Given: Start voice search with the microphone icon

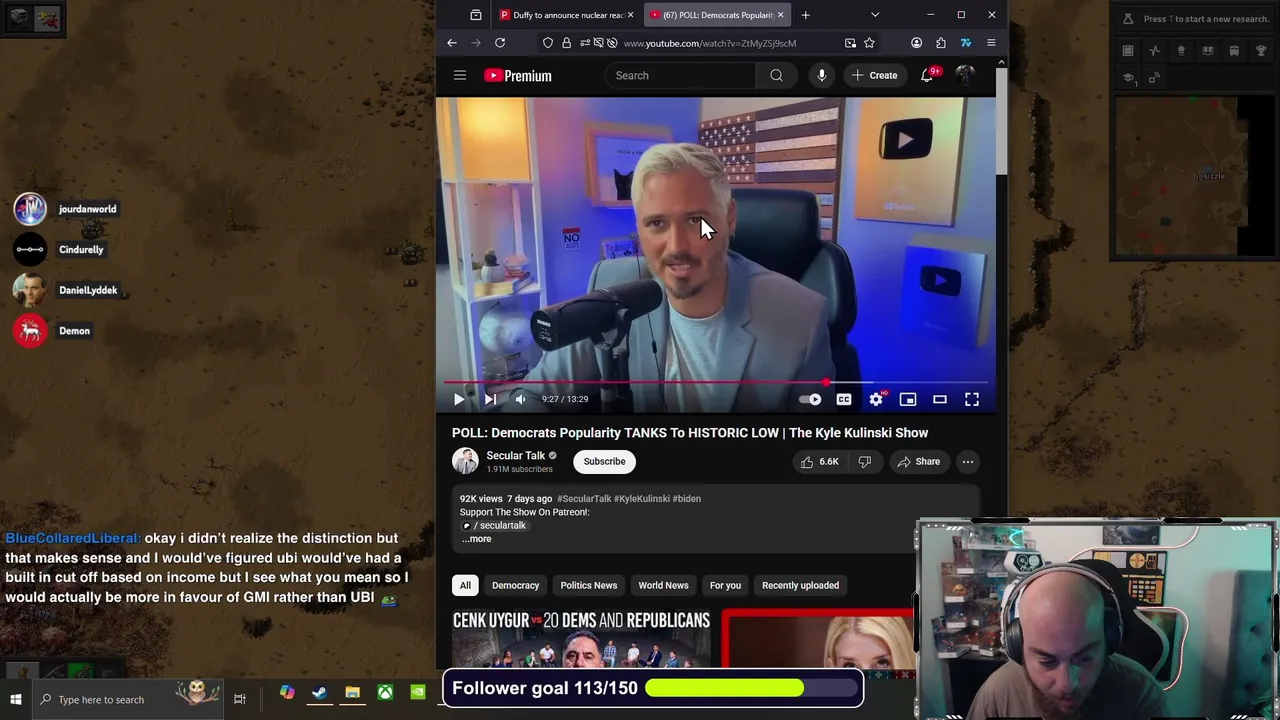Looking at the screenshot, I should click(x=821, y=75).
